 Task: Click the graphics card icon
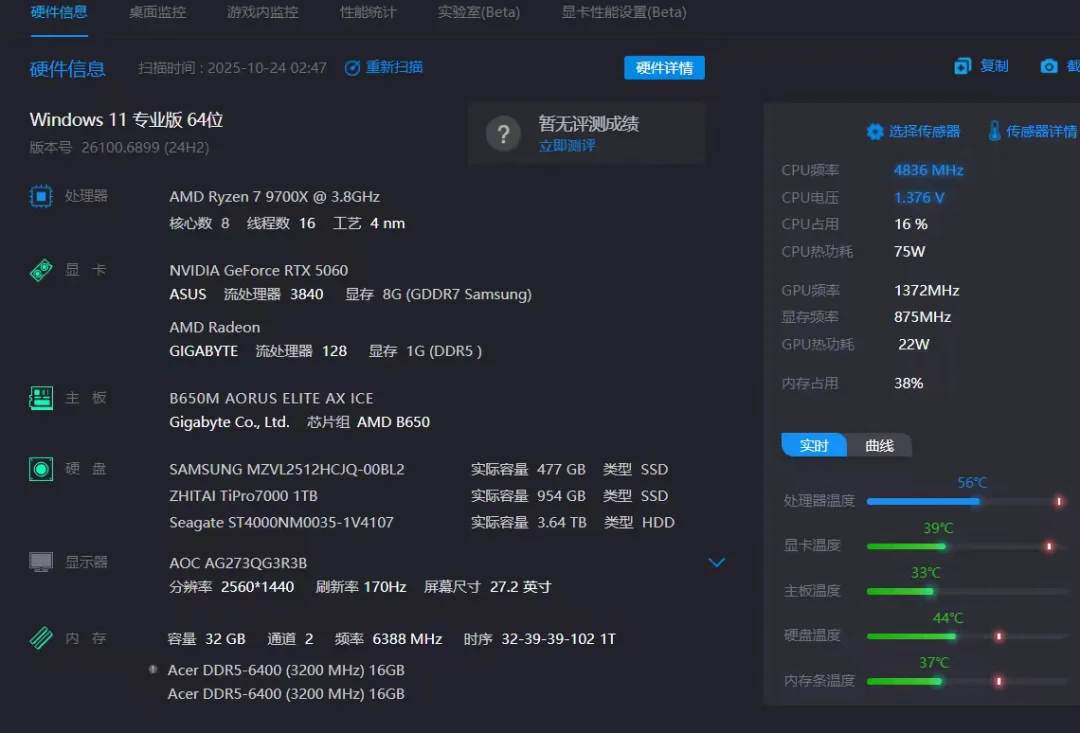tap(41, 270)
